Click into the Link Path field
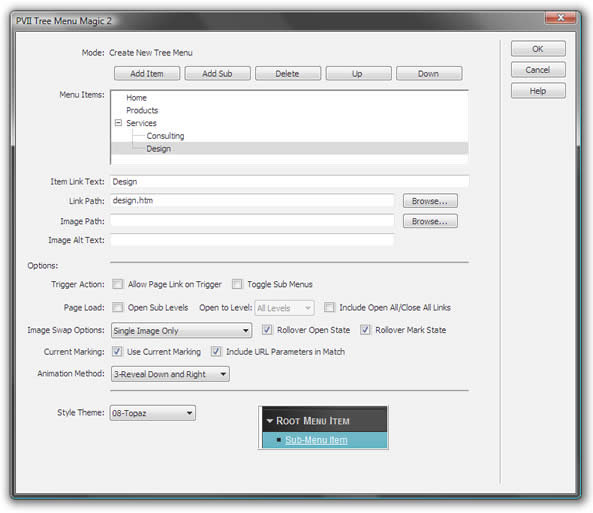 tap(252, 201)
